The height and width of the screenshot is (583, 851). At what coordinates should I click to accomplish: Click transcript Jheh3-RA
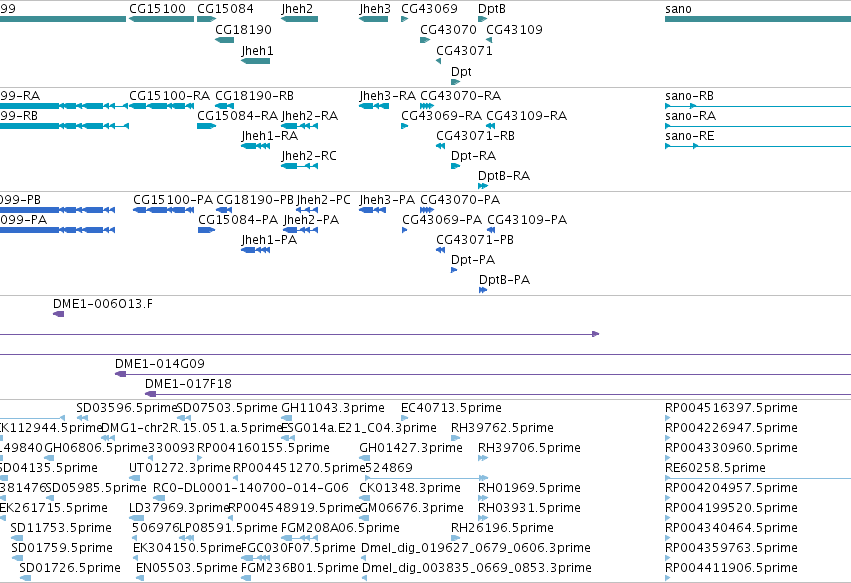[x=388, y=96]
